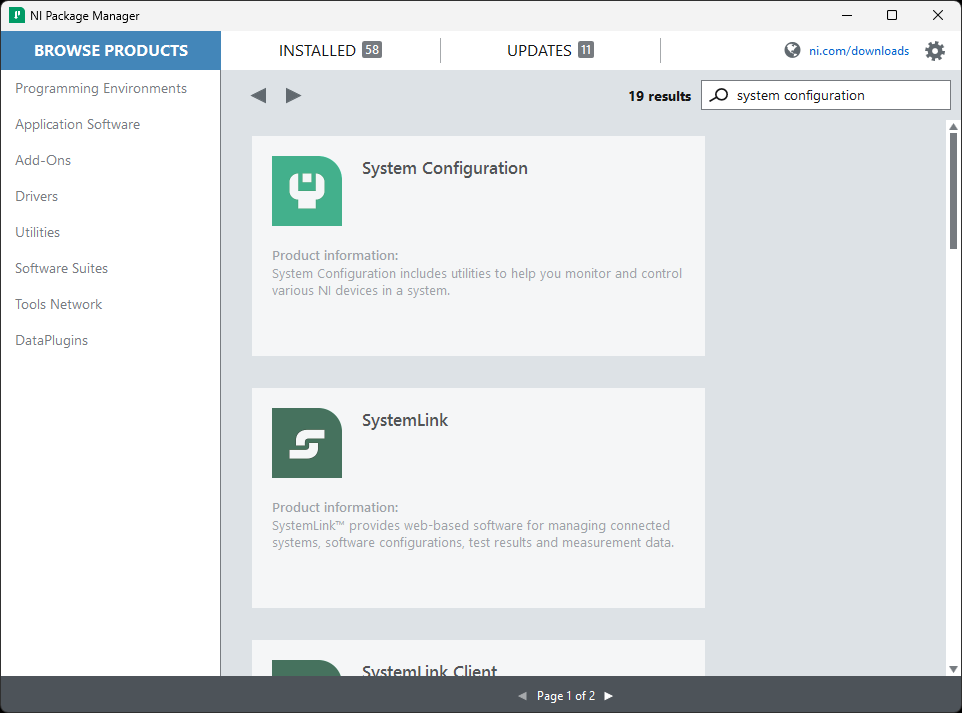The image size is (962, 713).
Task: Select Utilities category
Action: [37, 233]
